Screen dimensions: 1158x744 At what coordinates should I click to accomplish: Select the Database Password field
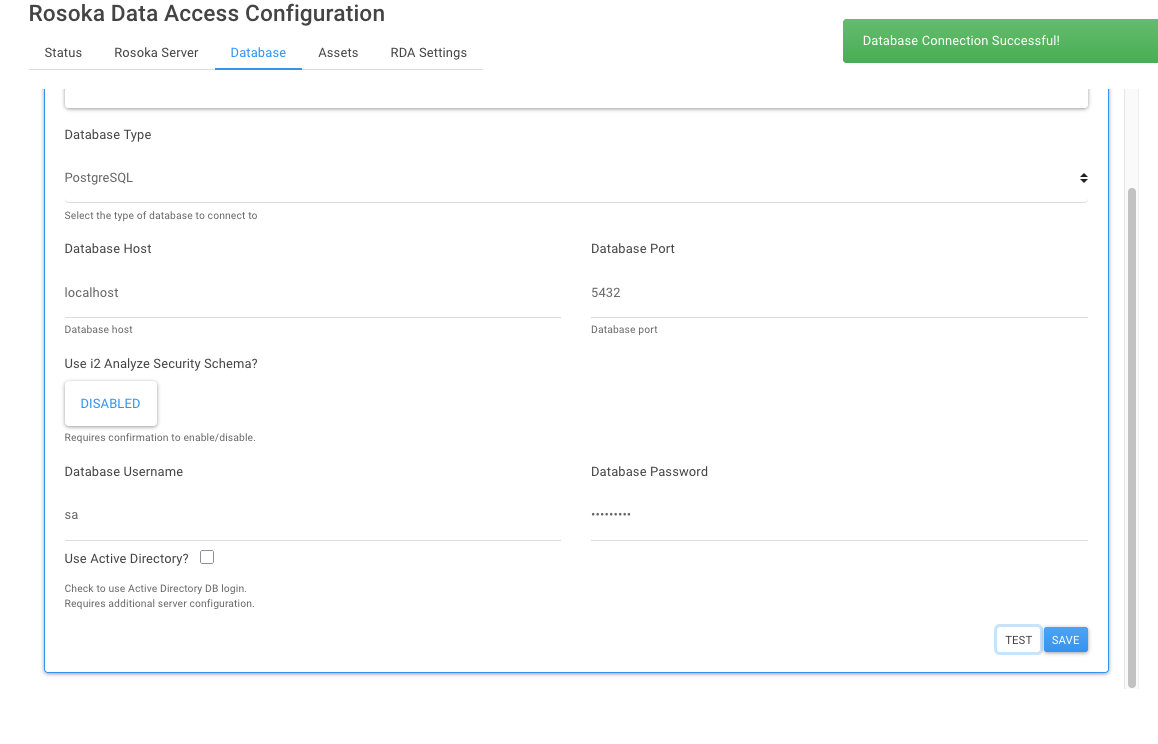coord(838,515)
